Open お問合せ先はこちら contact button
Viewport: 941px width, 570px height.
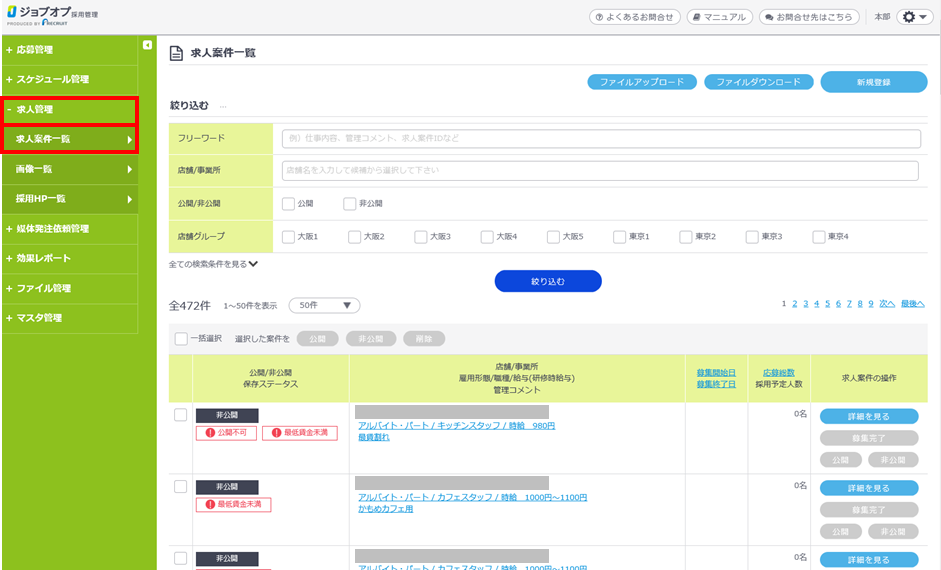(809, 17)
